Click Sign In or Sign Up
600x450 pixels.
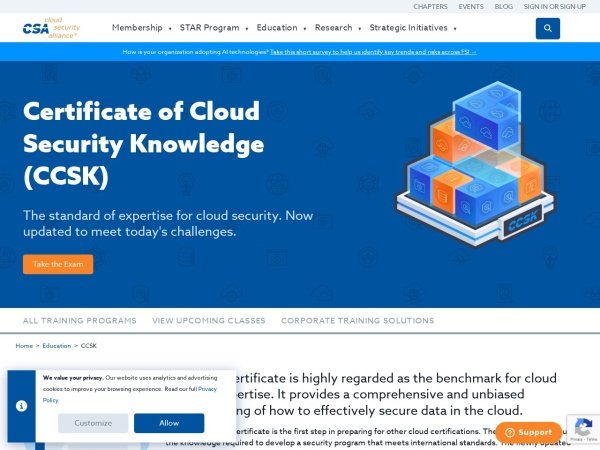click(554, 7)
